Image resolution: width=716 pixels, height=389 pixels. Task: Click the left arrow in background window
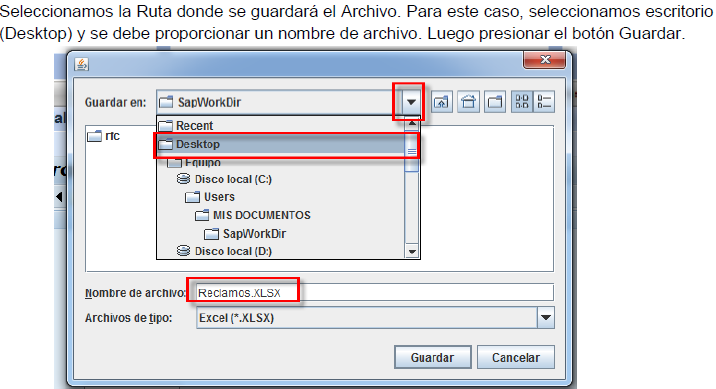point(59,197)
